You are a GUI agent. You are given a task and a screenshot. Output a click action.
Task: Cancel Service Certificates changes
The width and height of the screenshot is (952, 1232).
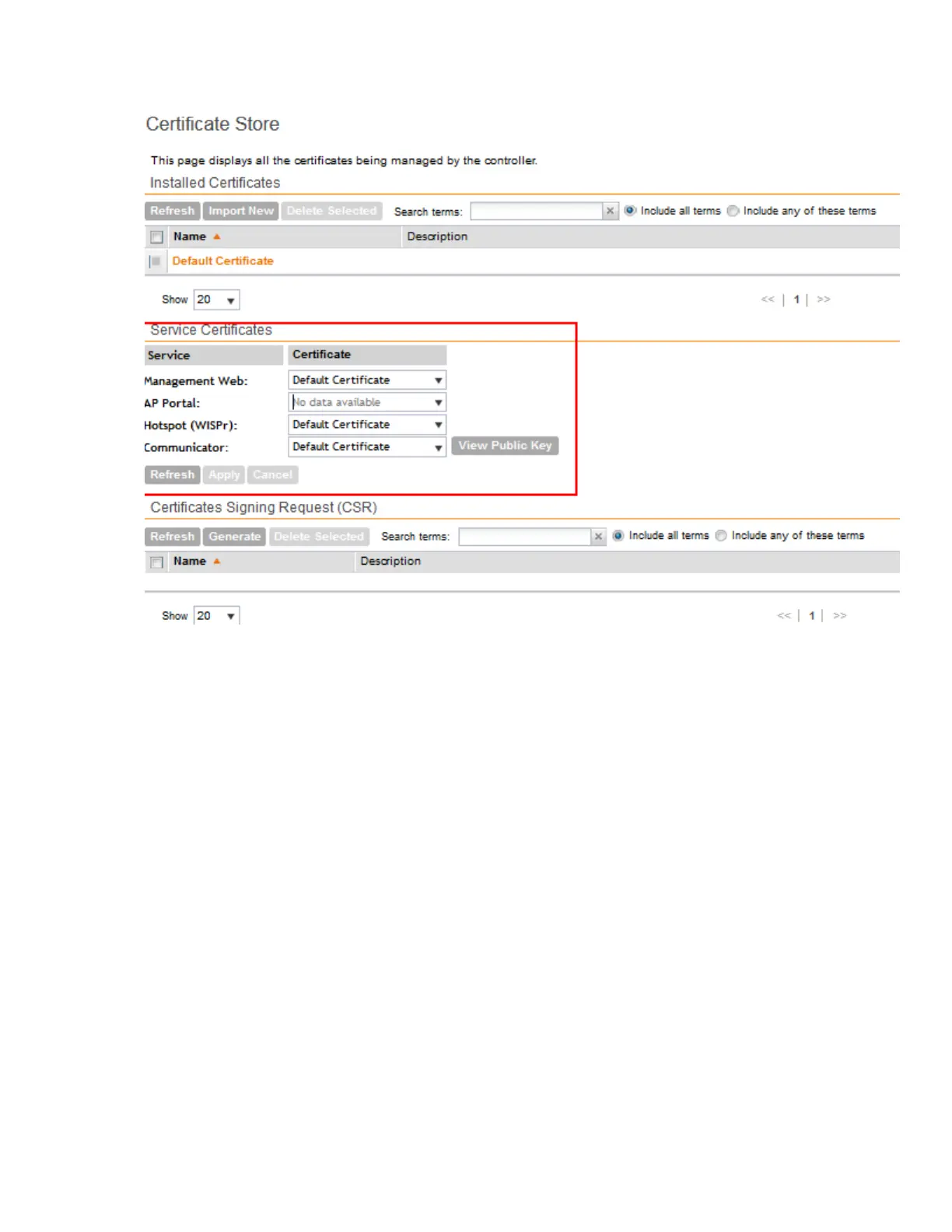(272, 474)
